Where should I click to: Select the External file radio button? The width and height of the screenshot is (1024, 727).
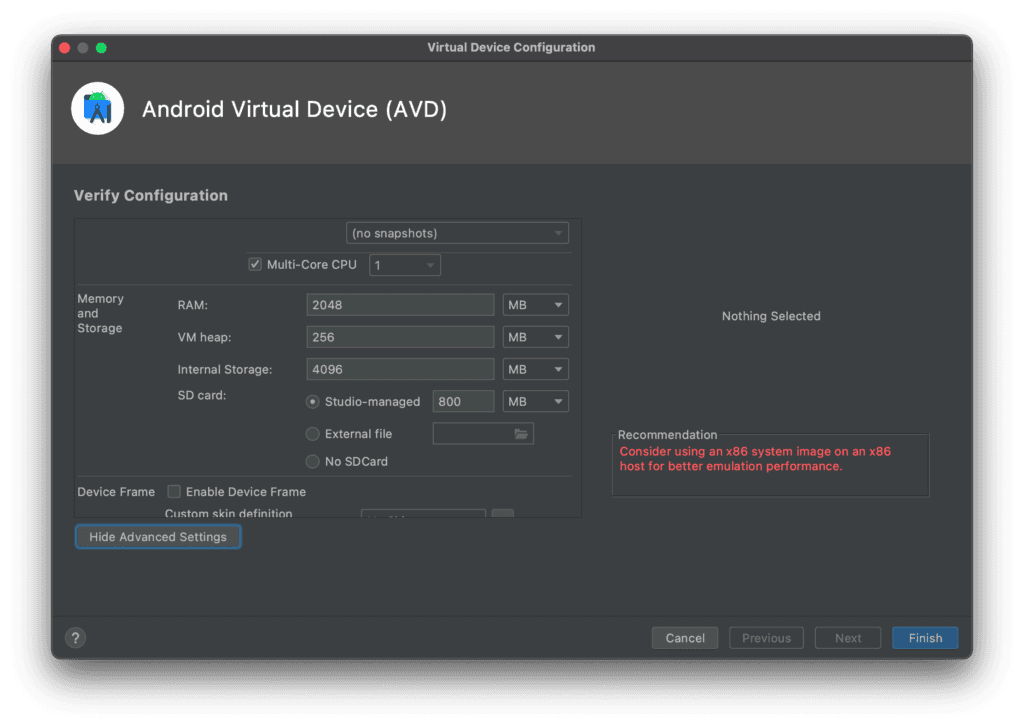pyautogui.click(x=313, y=434)
